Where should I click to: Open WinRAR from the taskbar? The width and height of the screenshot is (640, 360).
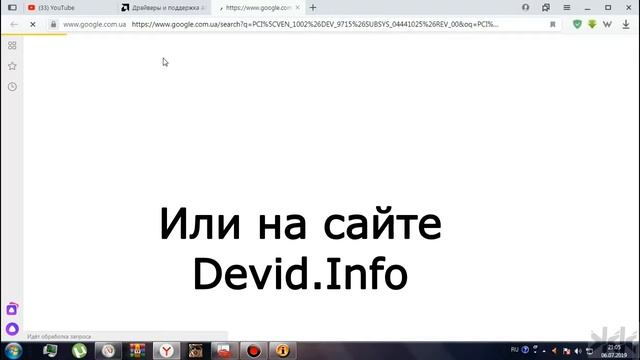pos(137,351)
